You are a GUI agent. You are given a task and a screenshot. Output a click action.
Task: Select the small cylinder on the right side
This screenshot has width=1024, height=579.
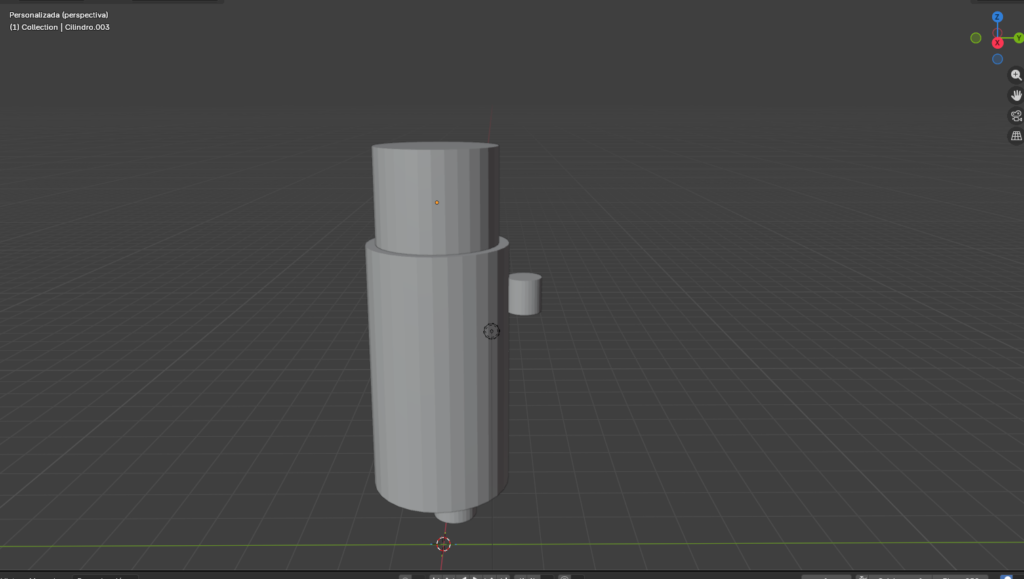coord(524,295)
